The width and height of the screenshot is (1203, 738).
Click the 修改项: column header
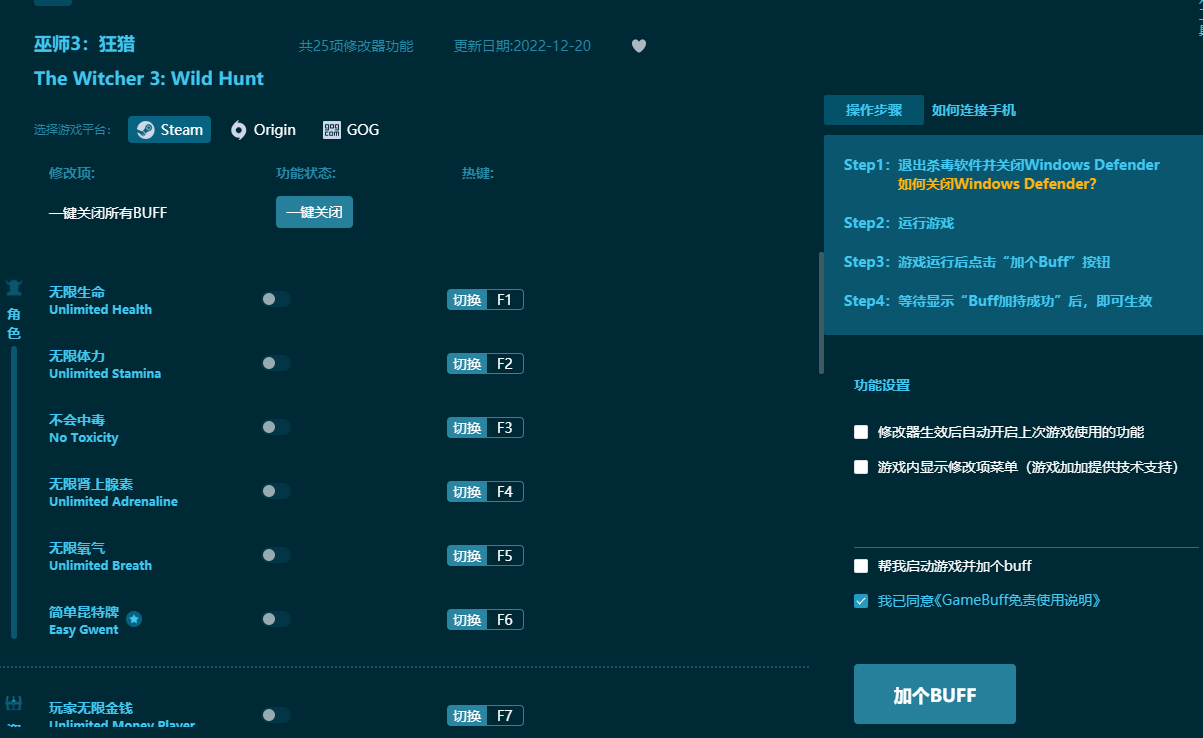[72, 173]
